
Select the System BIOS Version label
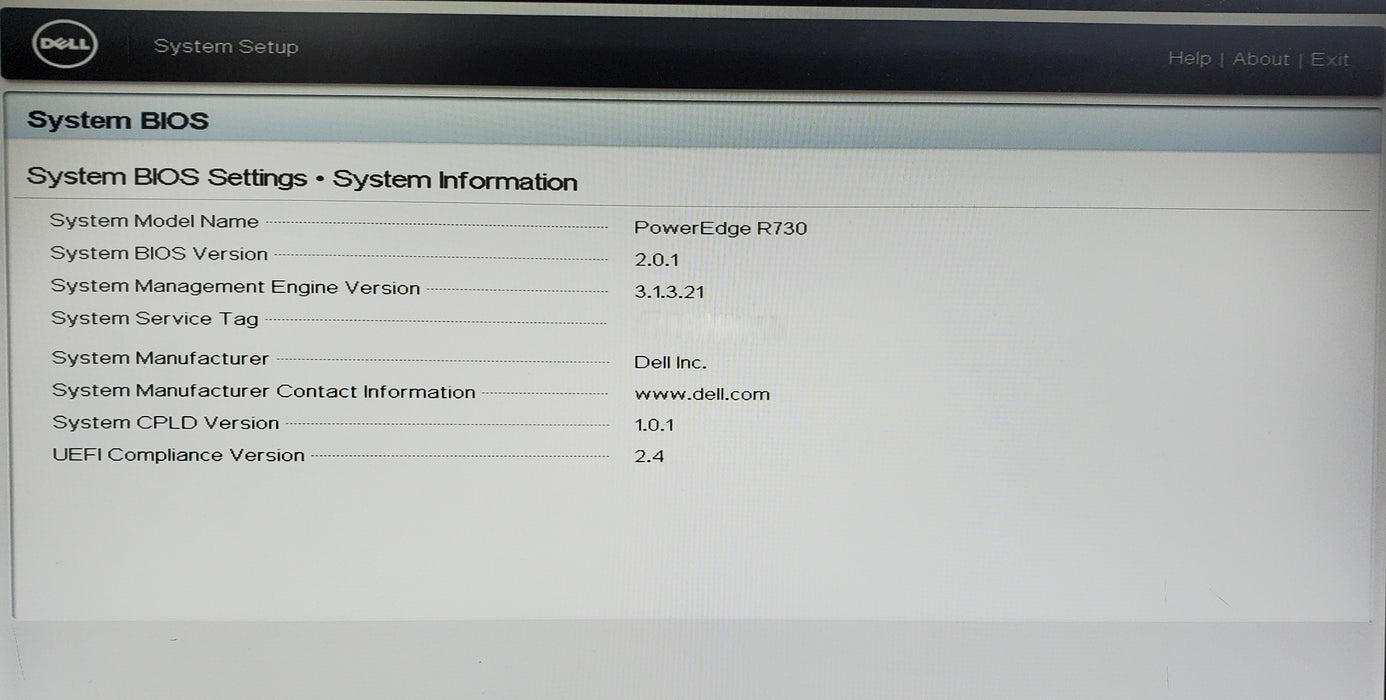[159, 254]
